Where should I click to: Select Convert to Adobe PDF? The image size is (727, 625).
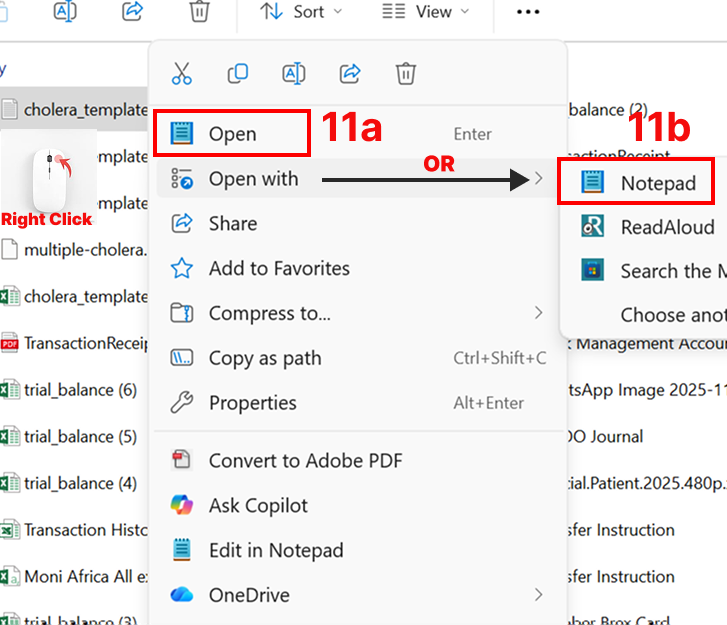(x=357, y=460)
